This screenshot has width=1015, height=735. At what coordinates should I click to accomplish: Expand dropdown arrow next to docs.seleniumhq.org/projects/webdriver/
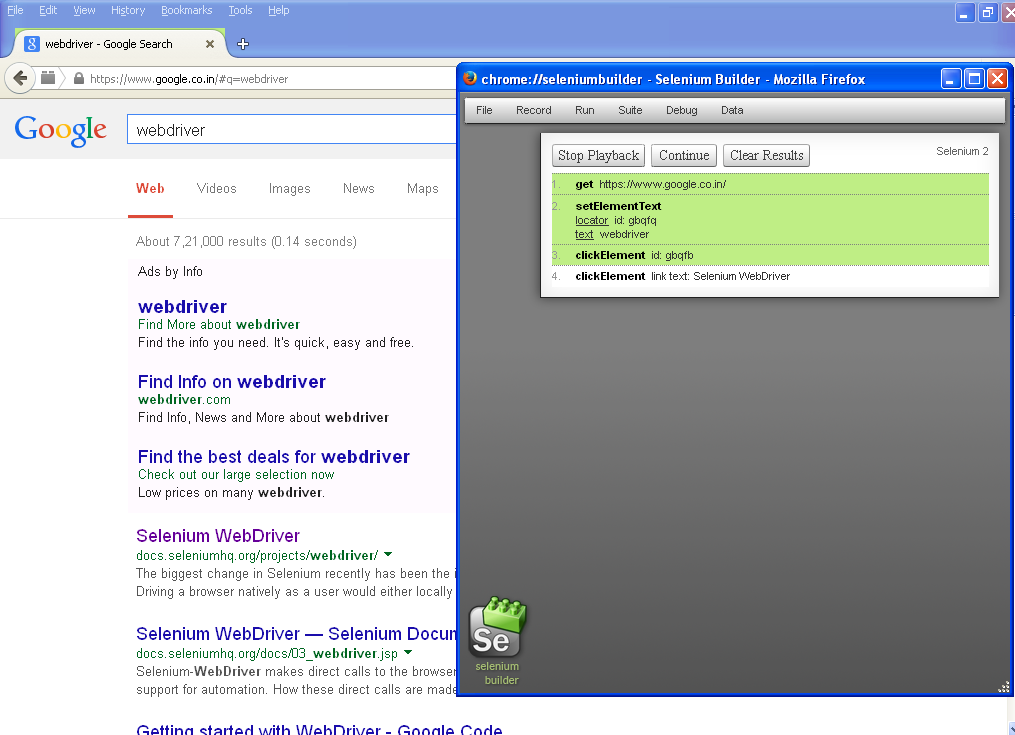point(388,554)
